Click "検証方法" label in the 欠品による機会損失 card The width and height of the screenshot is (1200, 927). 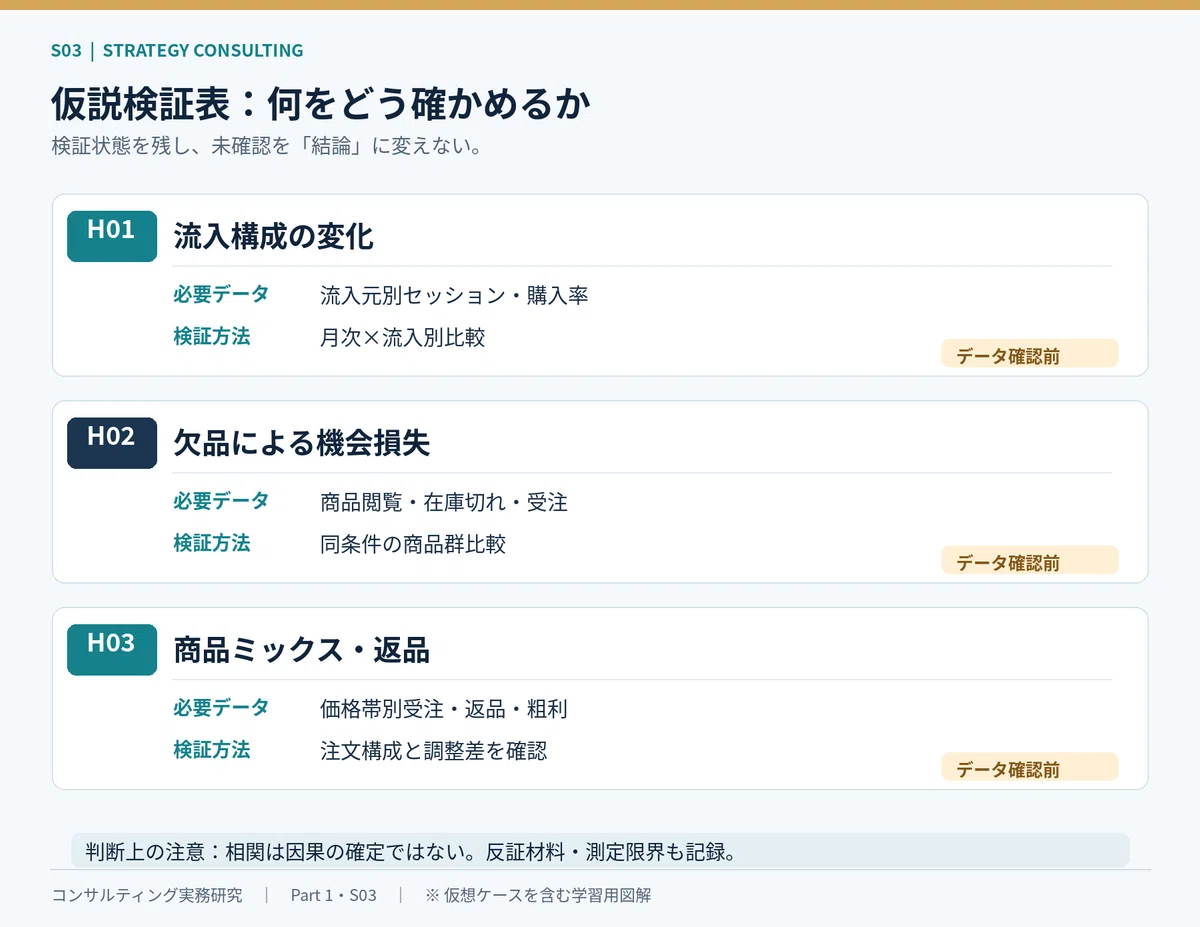[x=211, y=543]
